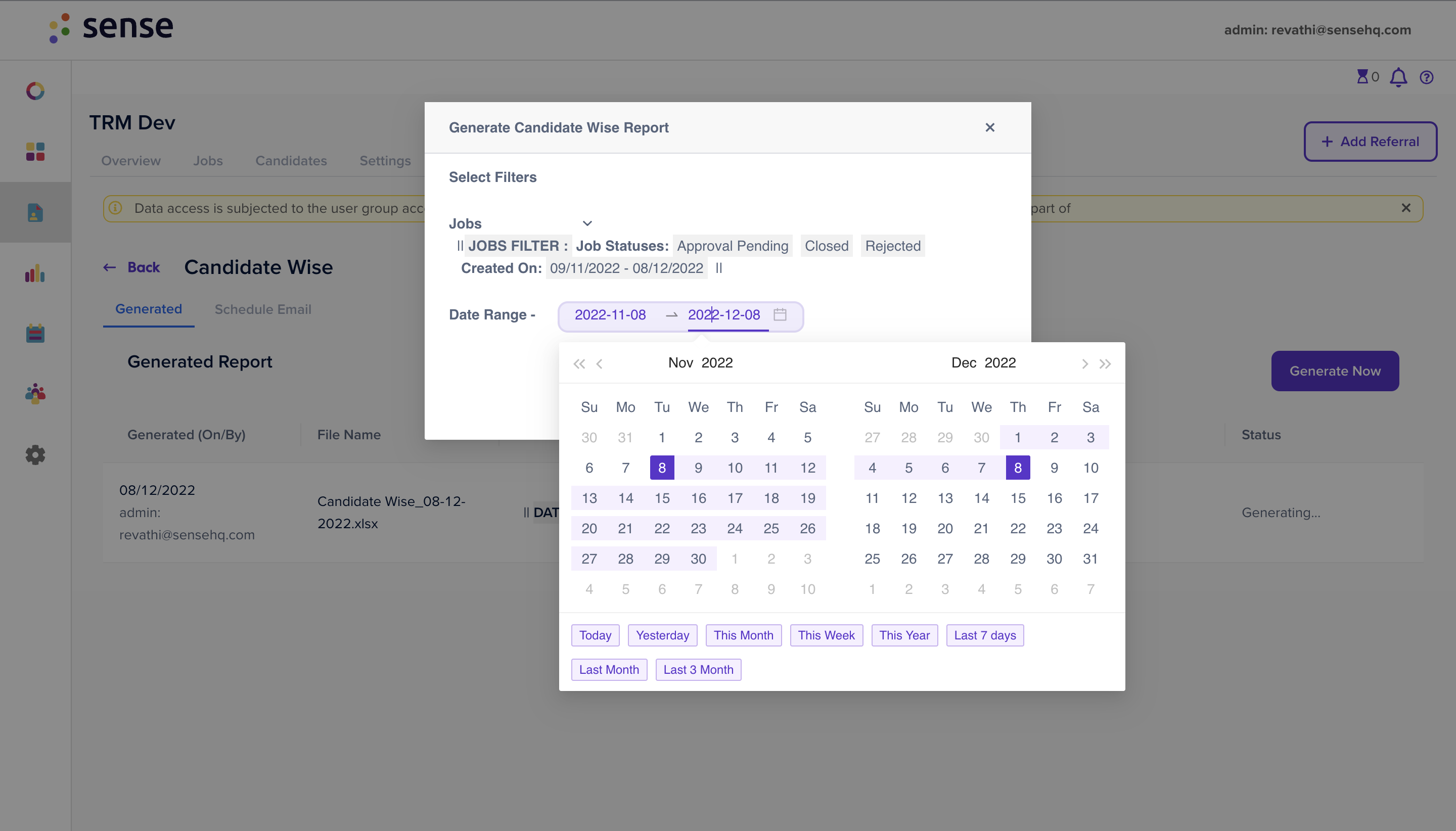
Task: Click the start date 2022-11-08 field
Action: 610,314
